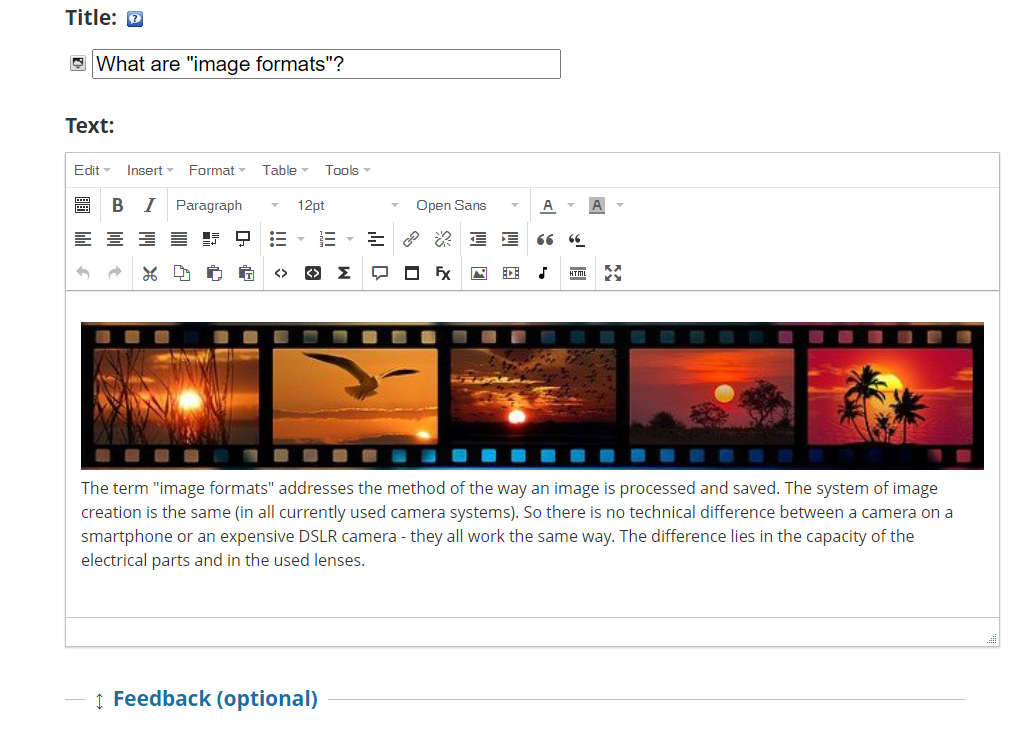Image resolution: width=1026 pixels, height=731 pixels.
Task: Expand bullet list style options
Action: tap(301, 240)
